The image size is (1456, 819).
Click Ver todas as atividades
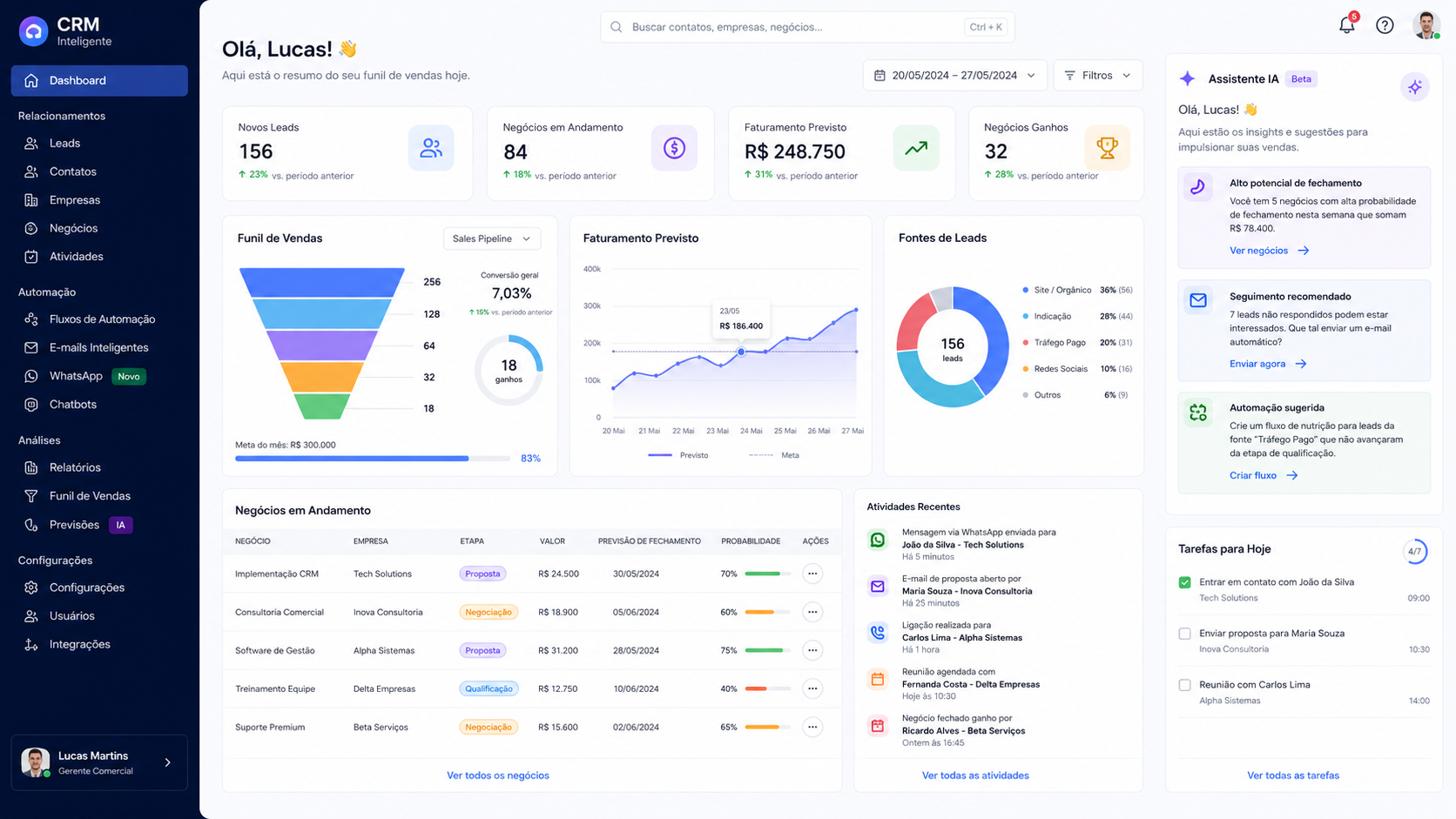[x=975, y=775]
